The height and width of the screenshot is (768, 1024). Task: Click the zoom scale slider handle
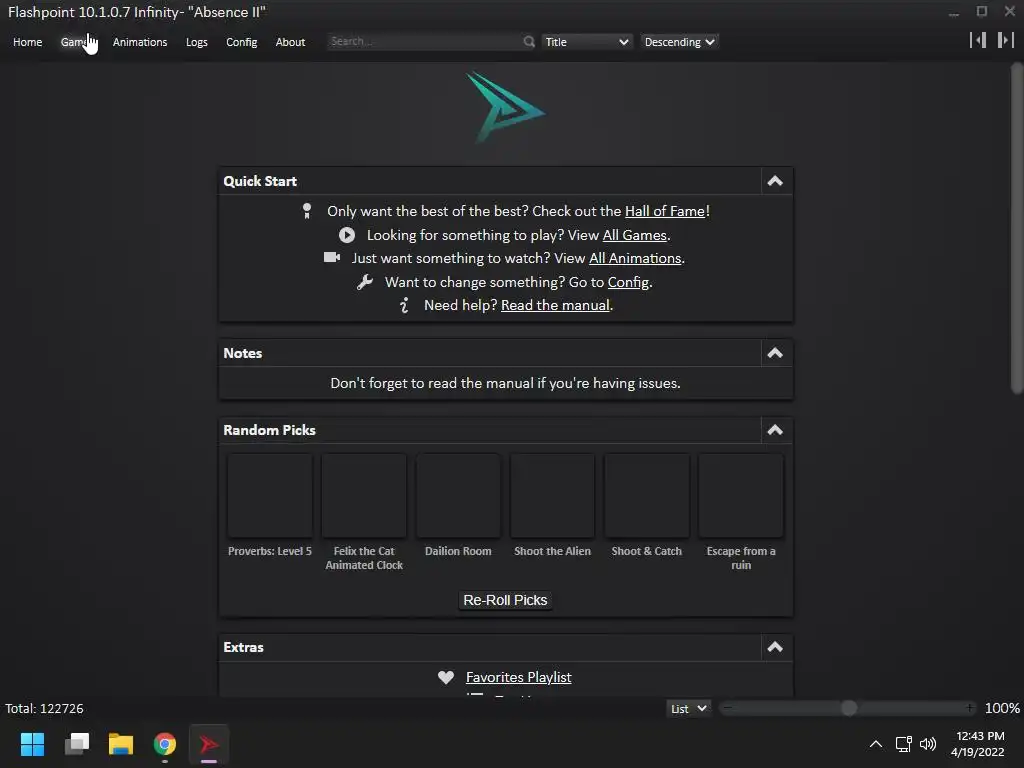[x=849, y=708]
